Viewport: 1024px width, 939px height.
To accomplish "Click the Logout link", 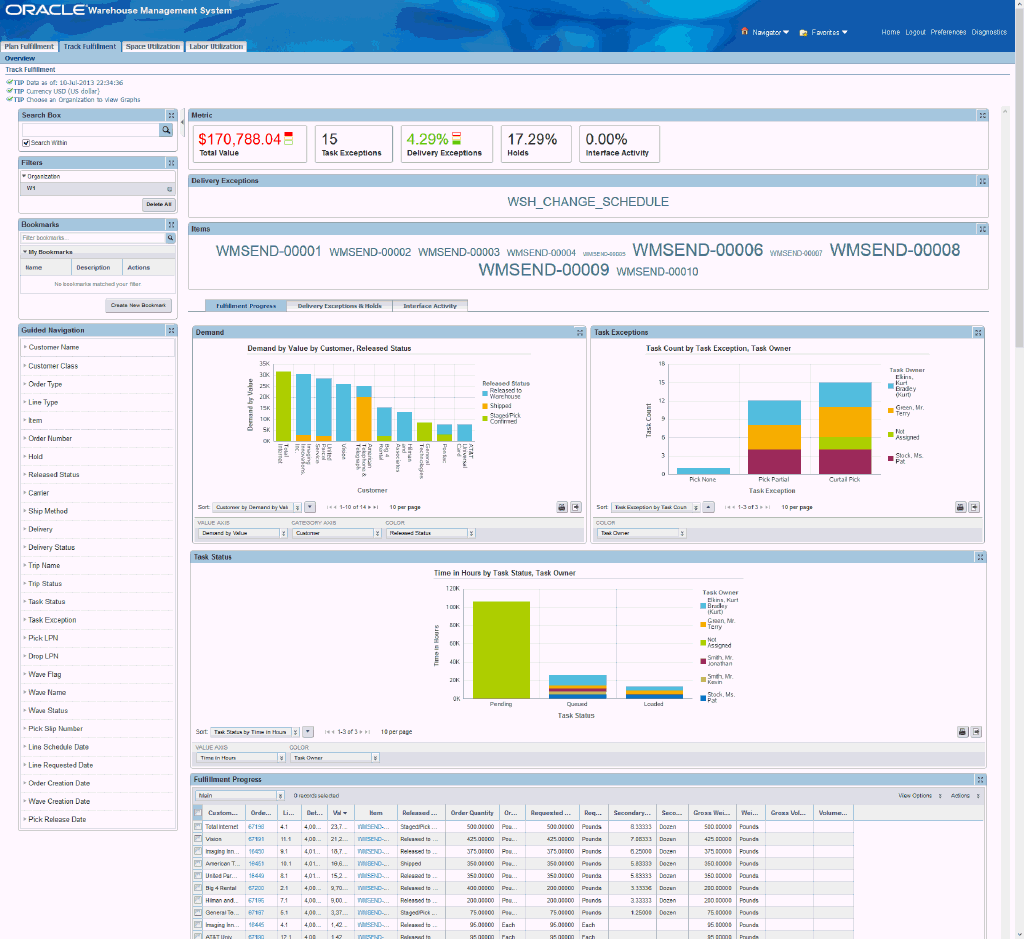I will 916,32.
